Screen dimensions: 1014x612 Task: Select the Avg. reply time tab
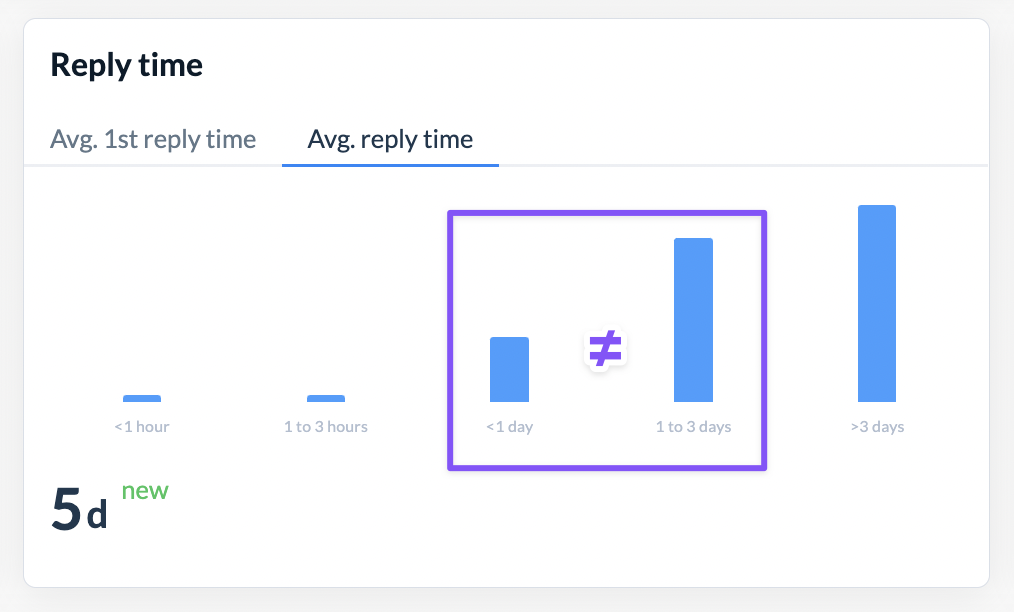click(390, 139)
